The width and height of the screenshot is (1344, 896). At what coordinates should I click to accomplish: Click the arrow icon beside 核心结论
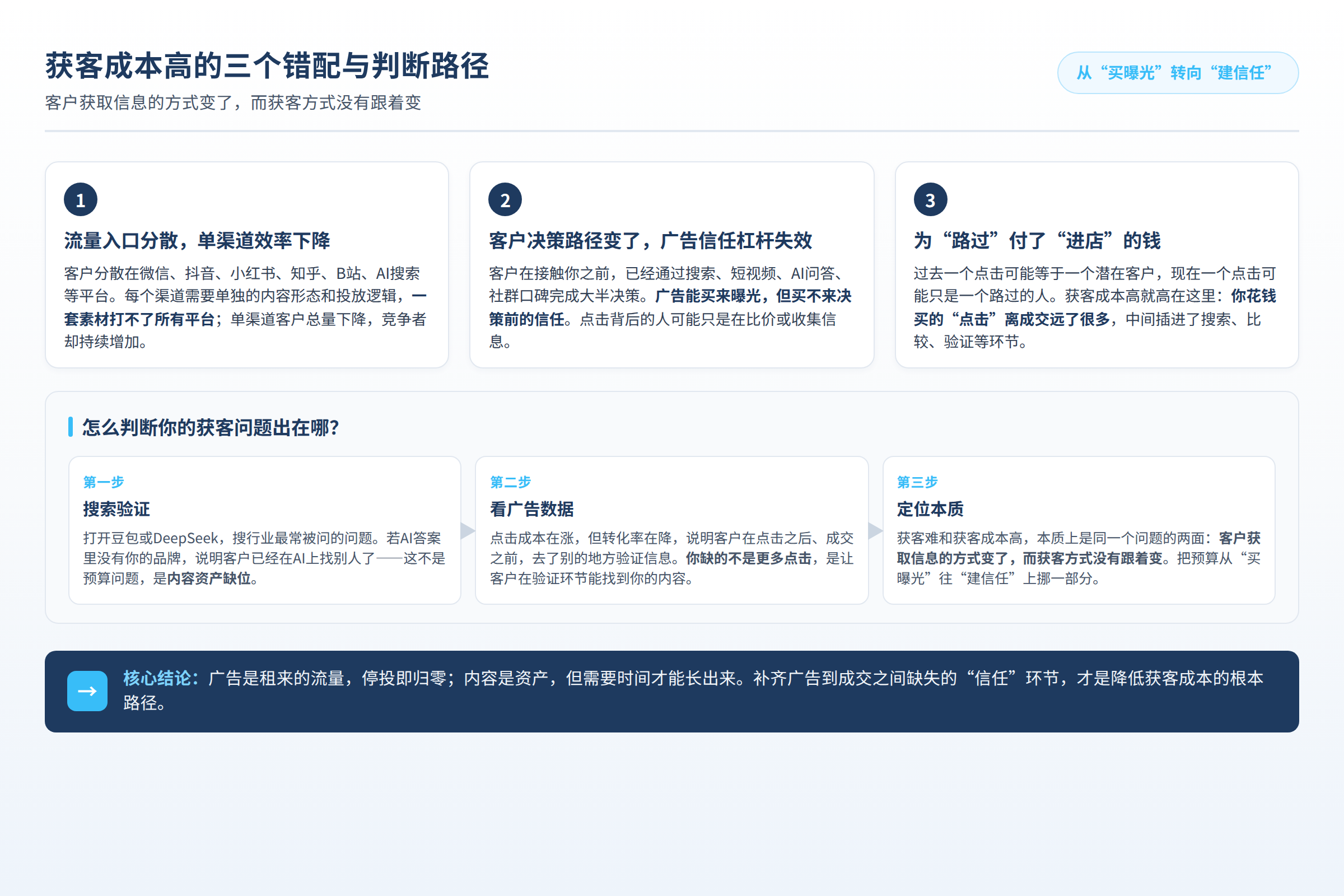pyautogui.click(x=87, y=691)
